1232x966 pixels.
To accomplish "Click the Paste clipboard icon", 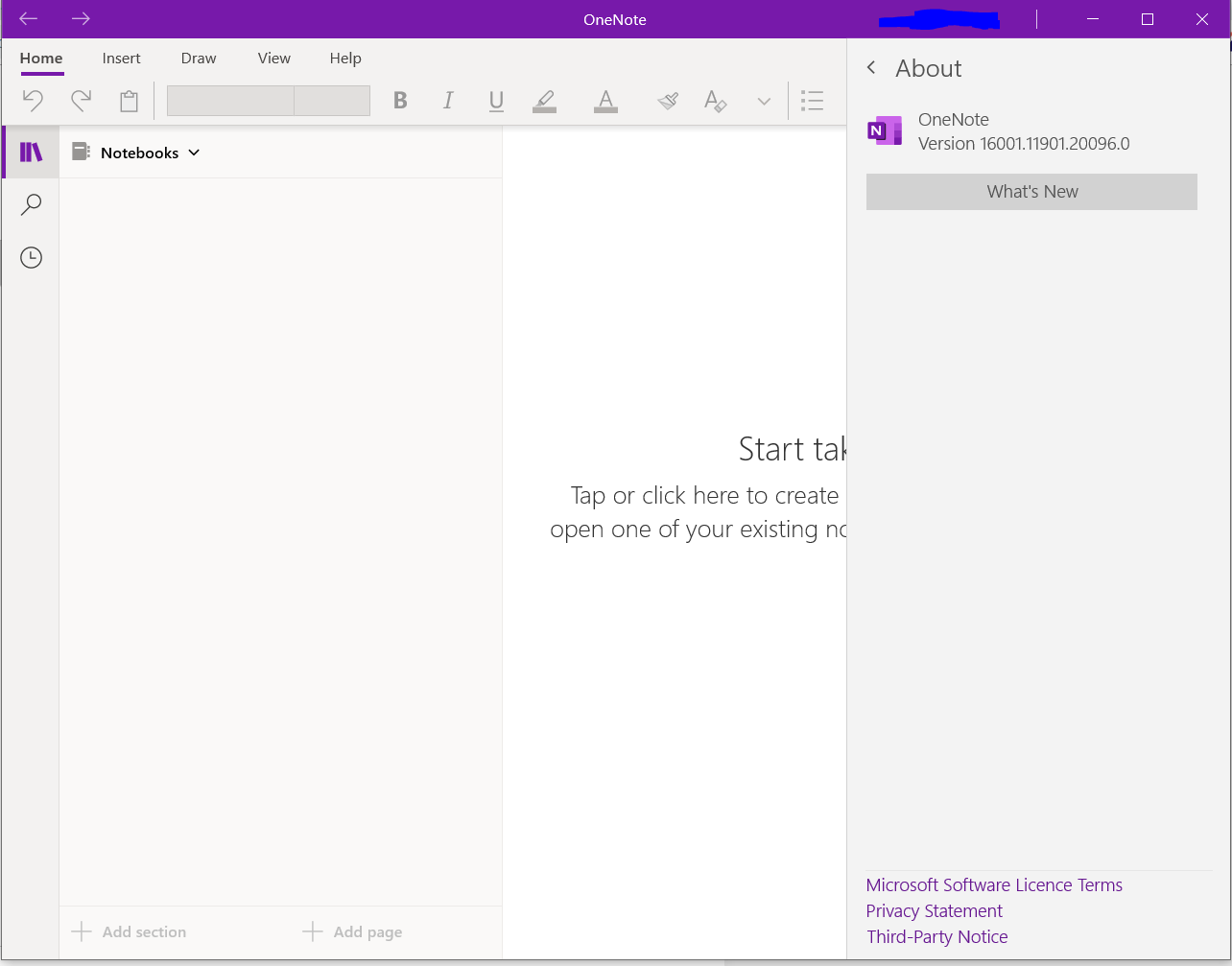I will coord(129,101).
